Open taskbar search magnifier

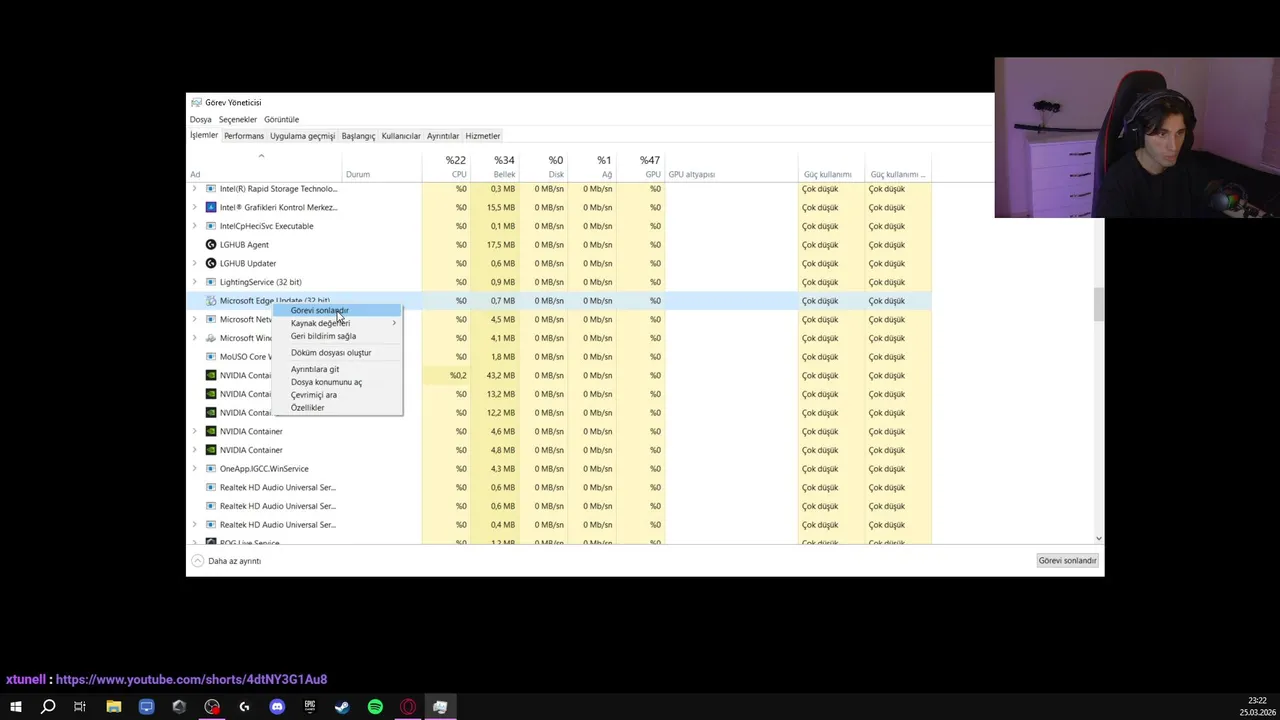click(48, 707)
